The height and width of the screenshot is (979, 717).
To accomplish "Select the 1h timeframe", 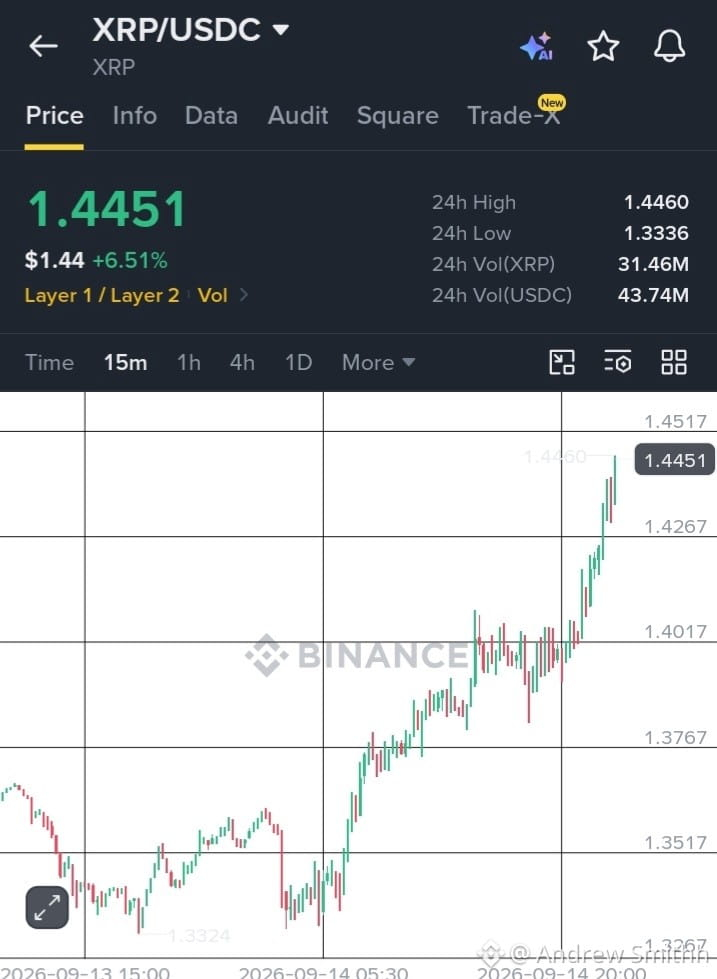I will 189,363.
